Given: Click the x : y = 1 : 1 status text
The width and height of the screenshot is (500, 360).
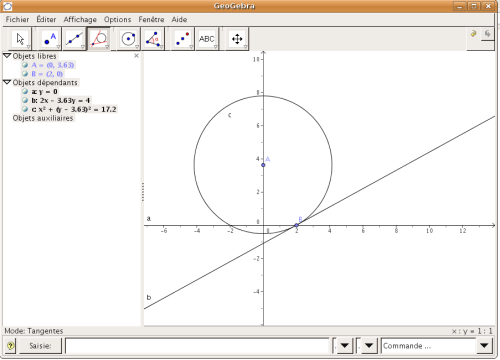Looking at the screenshot, I should [472, 331].
